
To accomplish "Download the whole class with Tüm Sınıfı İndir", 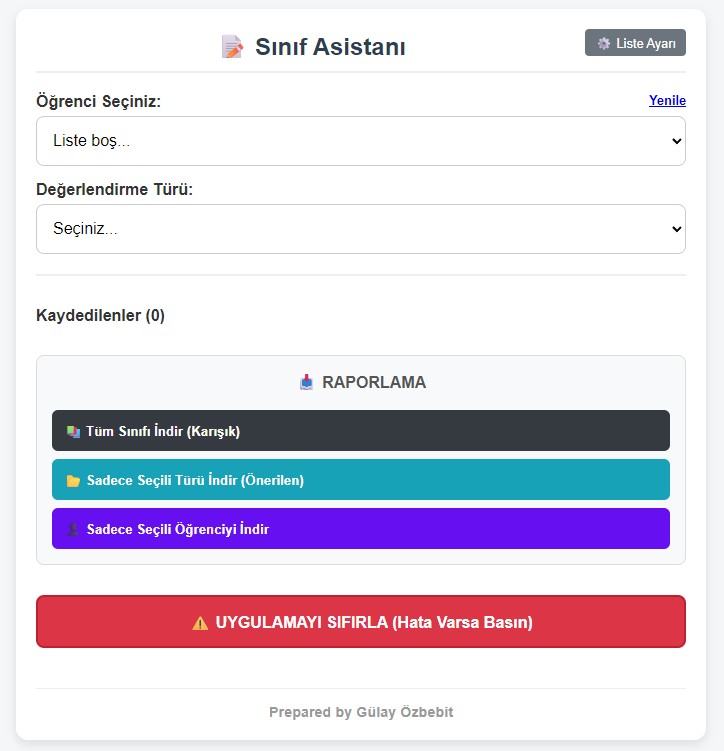I will coord(361,431).
